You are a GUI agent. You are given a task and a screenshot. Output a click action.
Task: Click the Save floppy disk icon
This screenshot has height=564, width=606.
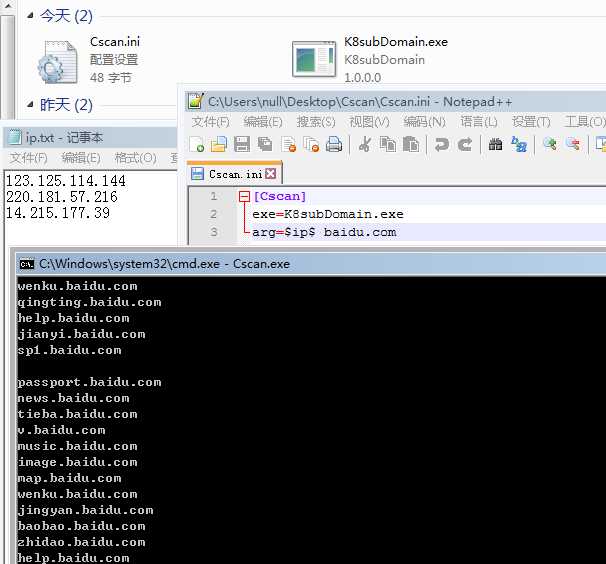pos(242,145)
